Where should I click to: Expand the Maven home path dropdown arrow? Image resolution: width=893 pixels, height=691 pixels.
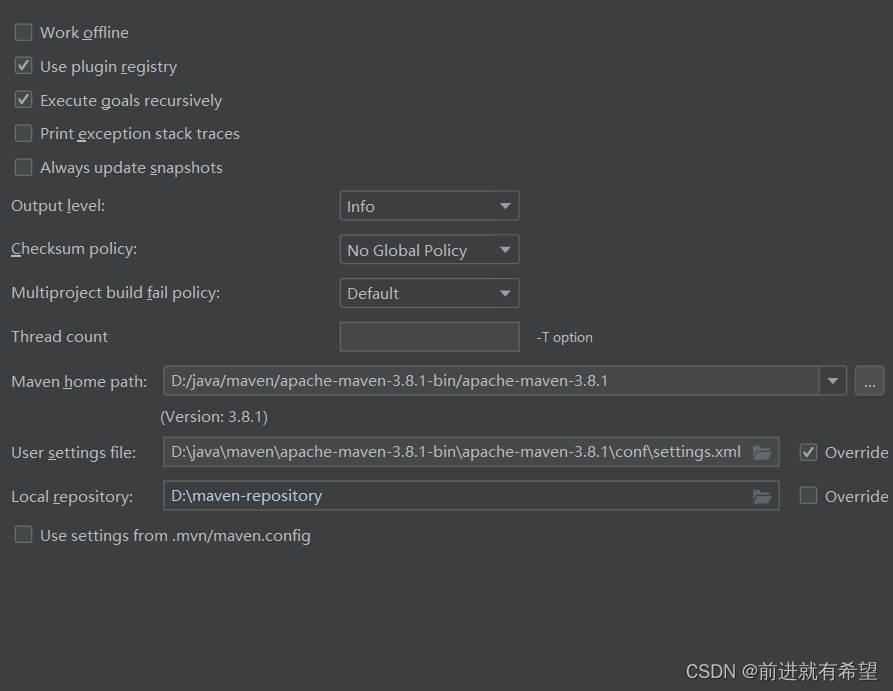832,381
